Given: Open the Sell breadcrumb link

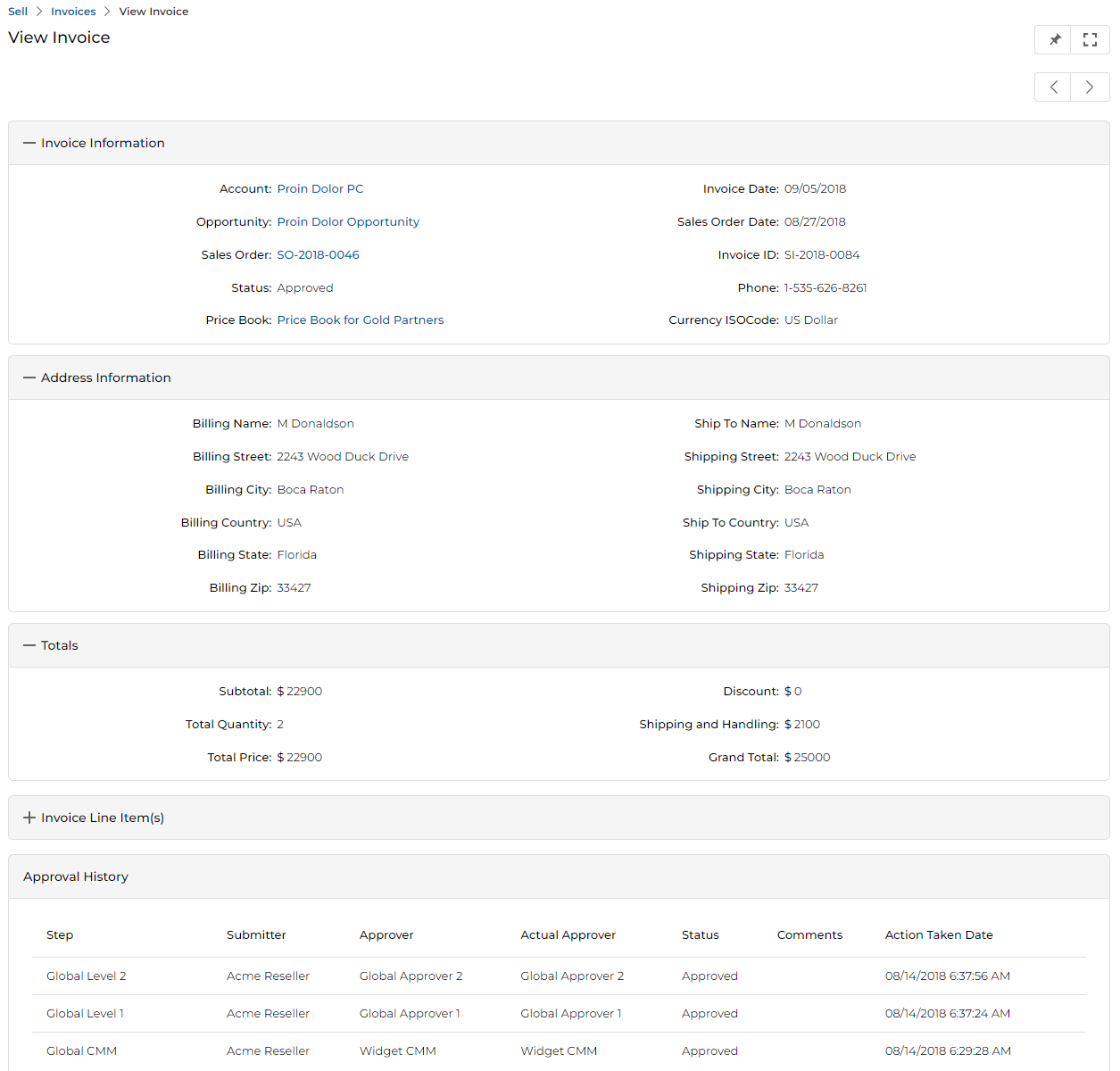Looking at the screenshot, I should click(x=18, y=12).
